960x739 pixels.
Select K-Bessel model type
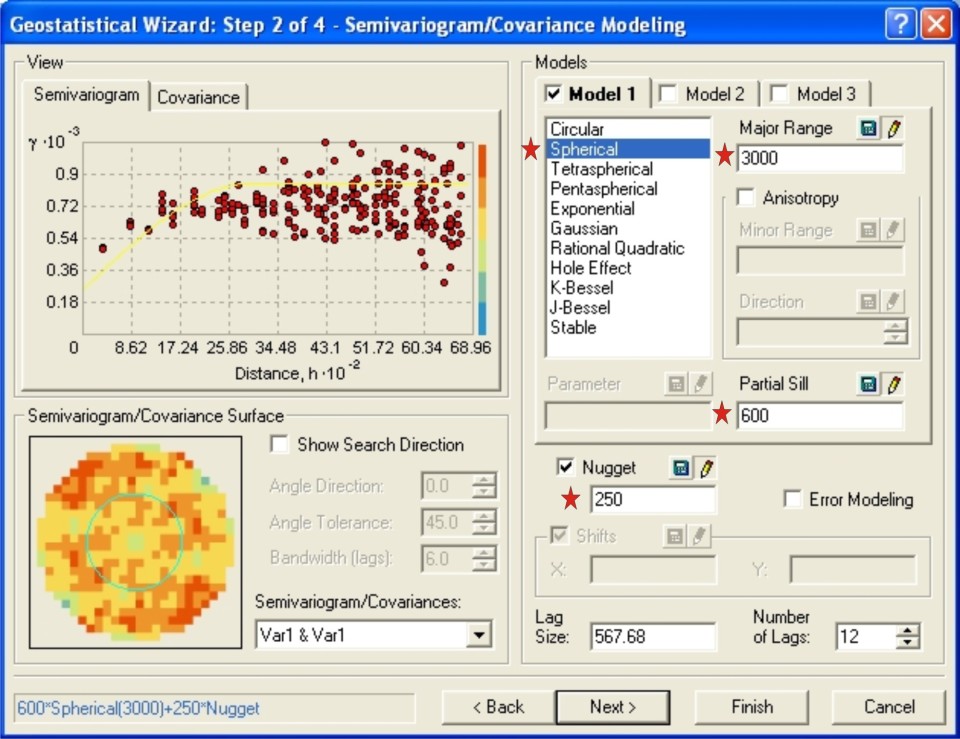click(x=628, y=288)
